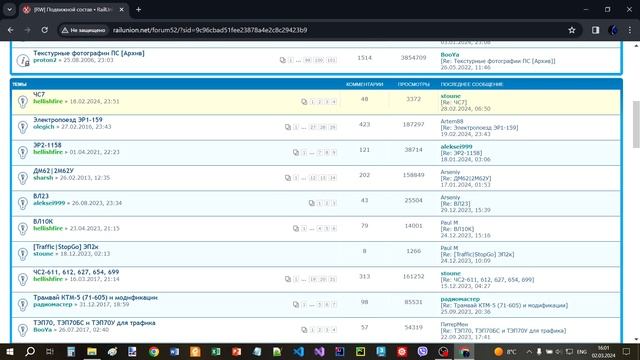Open author hellishfire profile in ЧС7 row
The width and height of the screenshot is (640, 360).
48,101
